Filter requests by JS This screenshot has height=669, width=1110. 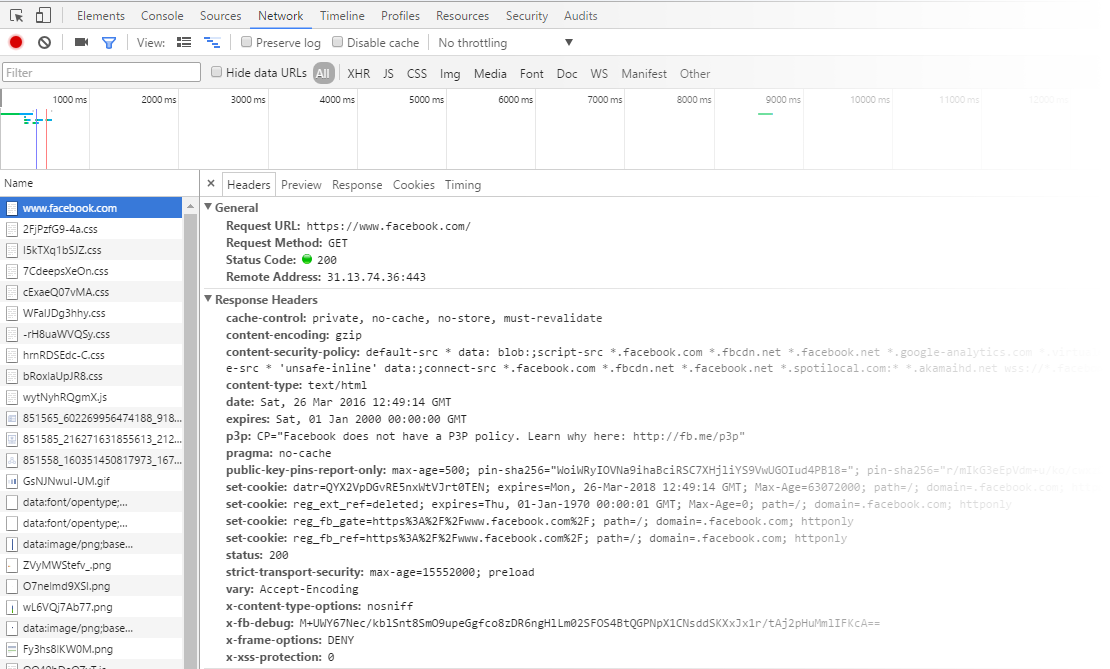coord(388,74)
